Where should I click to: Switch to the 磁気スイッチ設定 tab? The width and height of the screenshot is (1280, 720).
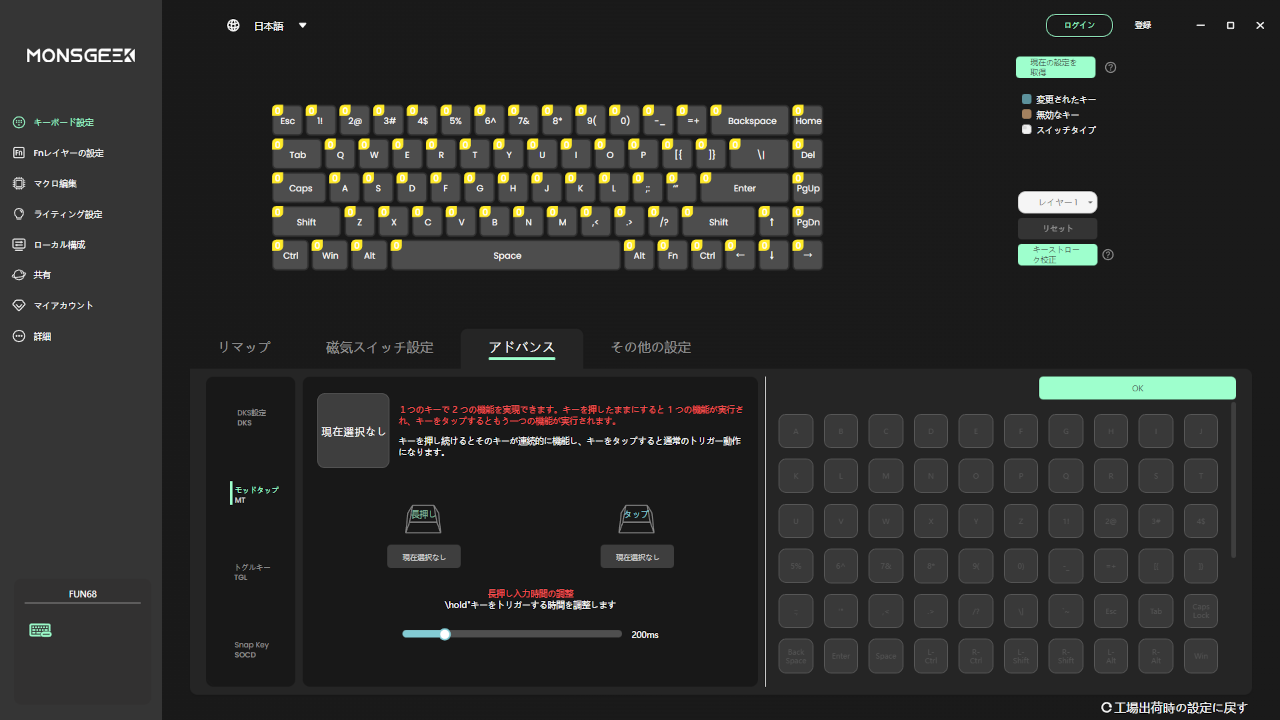[x=380, y=348]
